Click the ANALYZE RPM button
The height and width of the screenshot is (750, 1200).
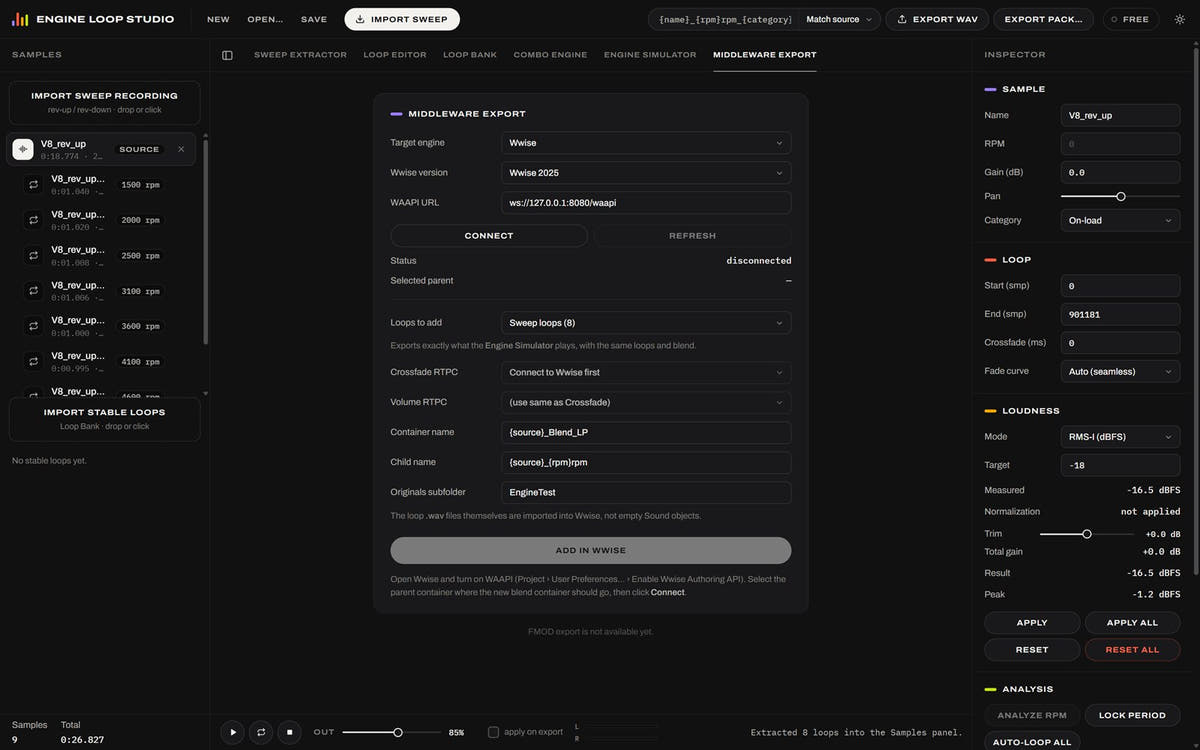click(1032, 715)
